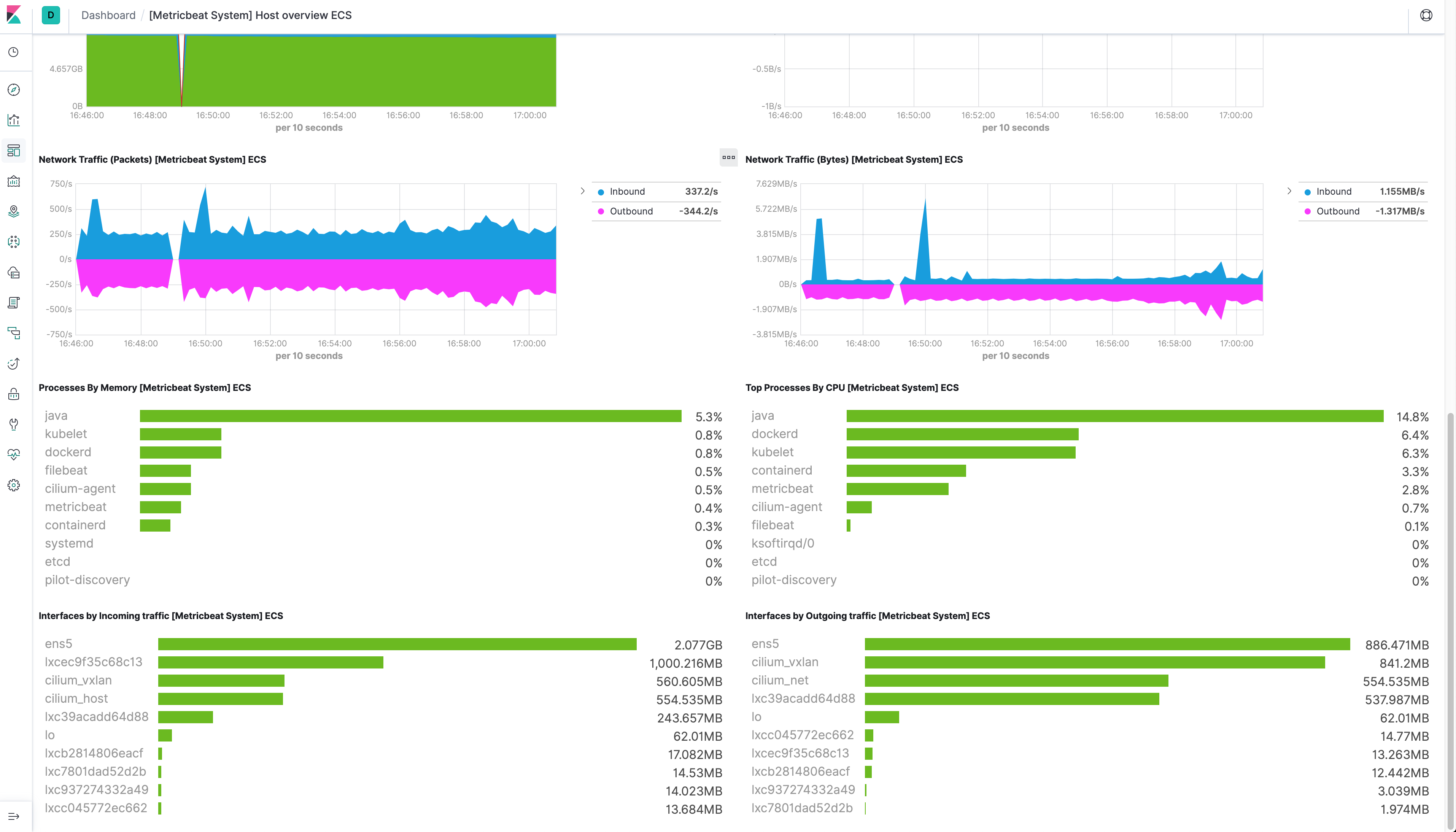Image resolution: width=1456 pixels, height=832 pixels.
Task: Open Network Traffic Packets panel options
Action: (728, 157)
